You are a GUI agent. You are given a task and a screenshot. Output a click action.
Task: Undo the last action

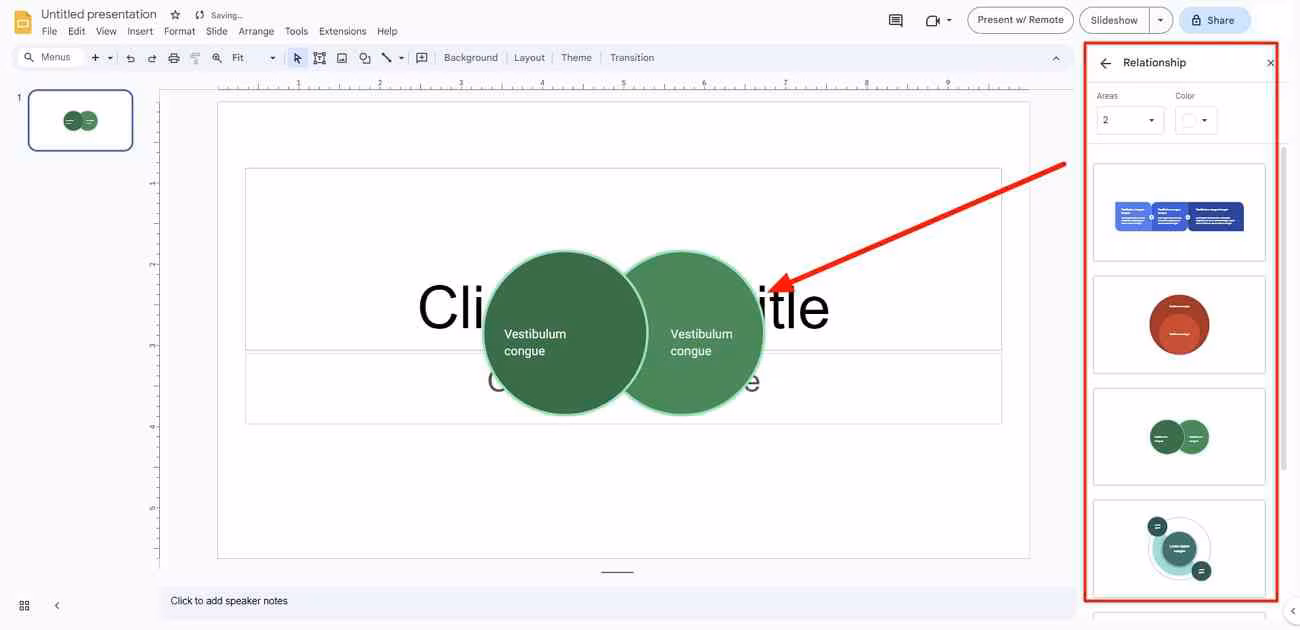tap(130, 58)
